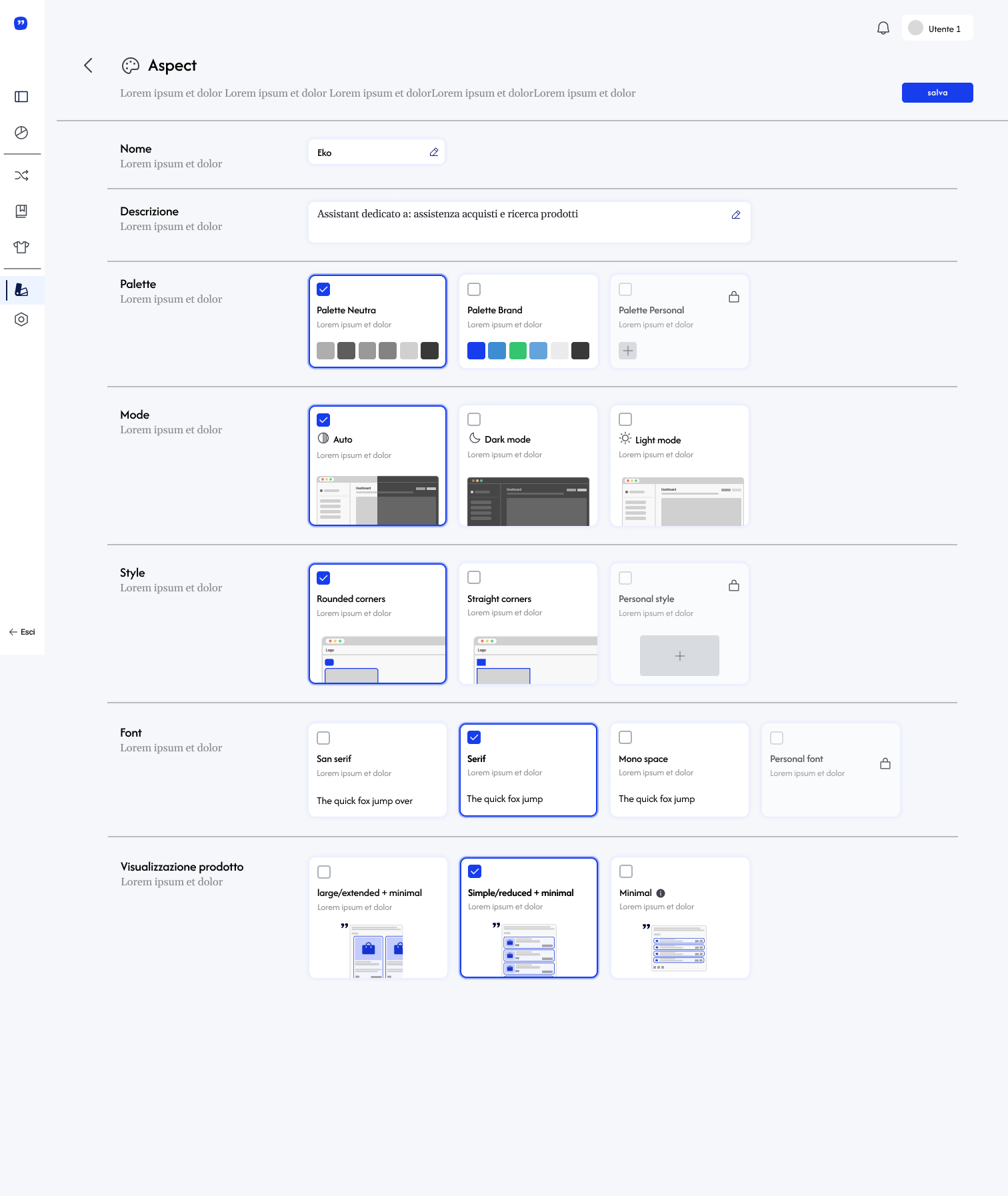Screen dimensions: 1008x1196
Task: Open the Utente 1 account button
Action: tap(937, 28)
